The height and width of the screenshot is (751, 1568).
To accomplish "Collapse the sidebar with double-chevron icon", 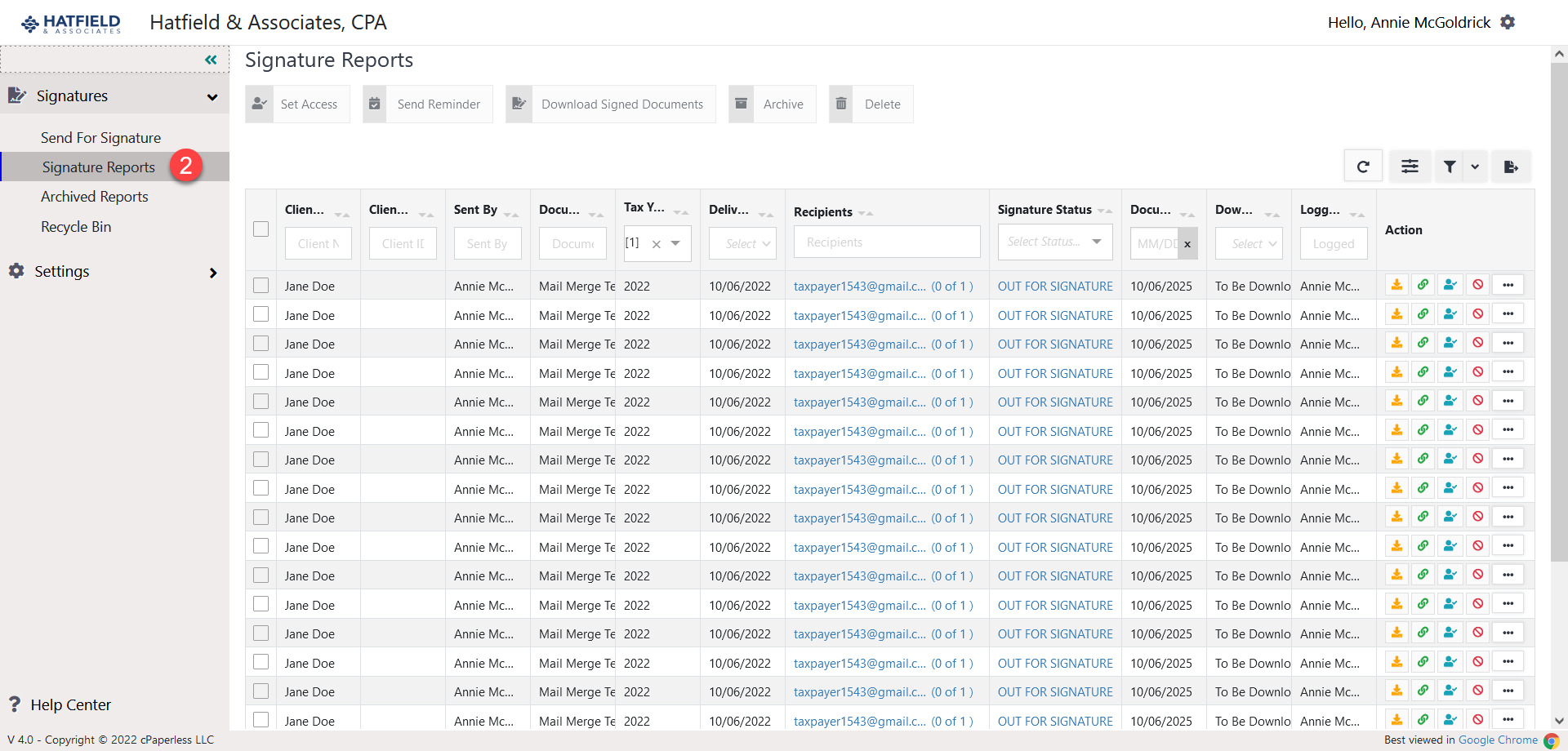I will [x=211, y=60].
